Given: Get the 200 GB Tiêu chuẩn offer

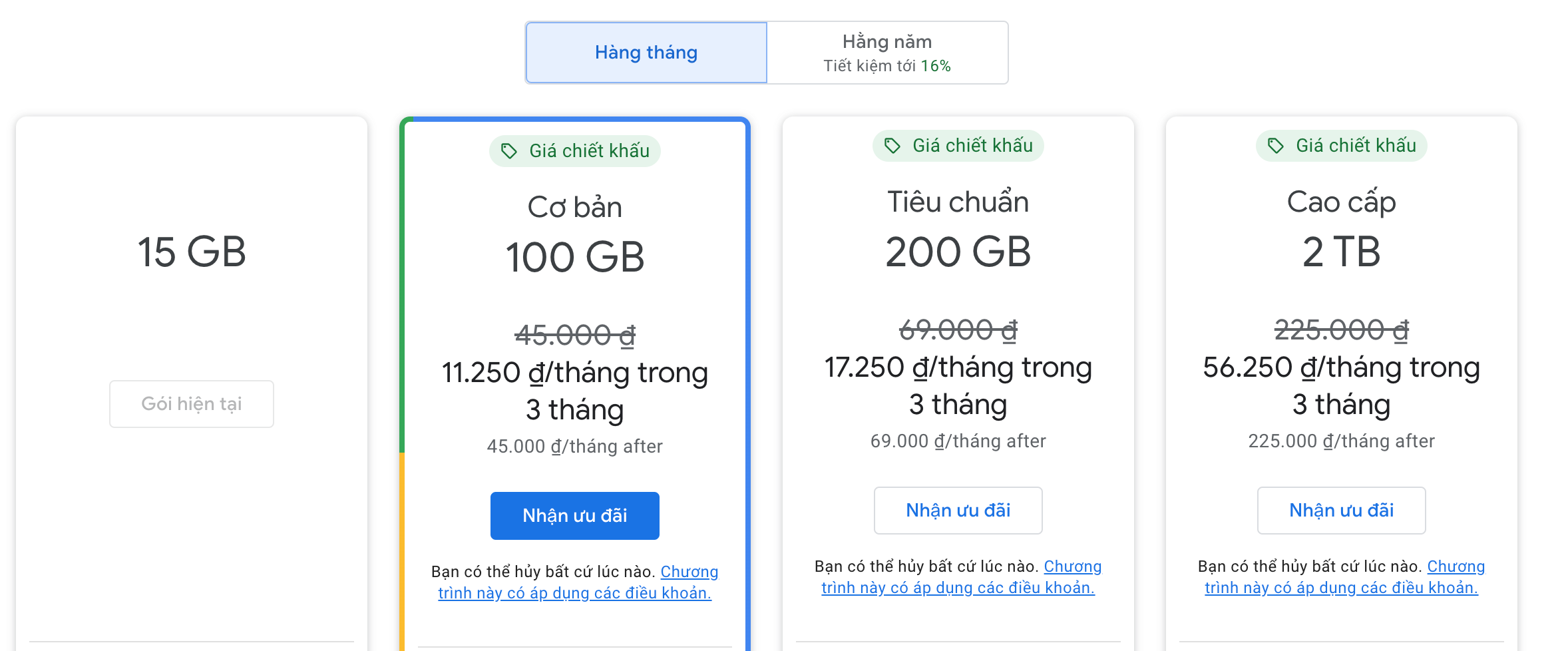Looking at the screenshot, I should click(x=958, y=511).
